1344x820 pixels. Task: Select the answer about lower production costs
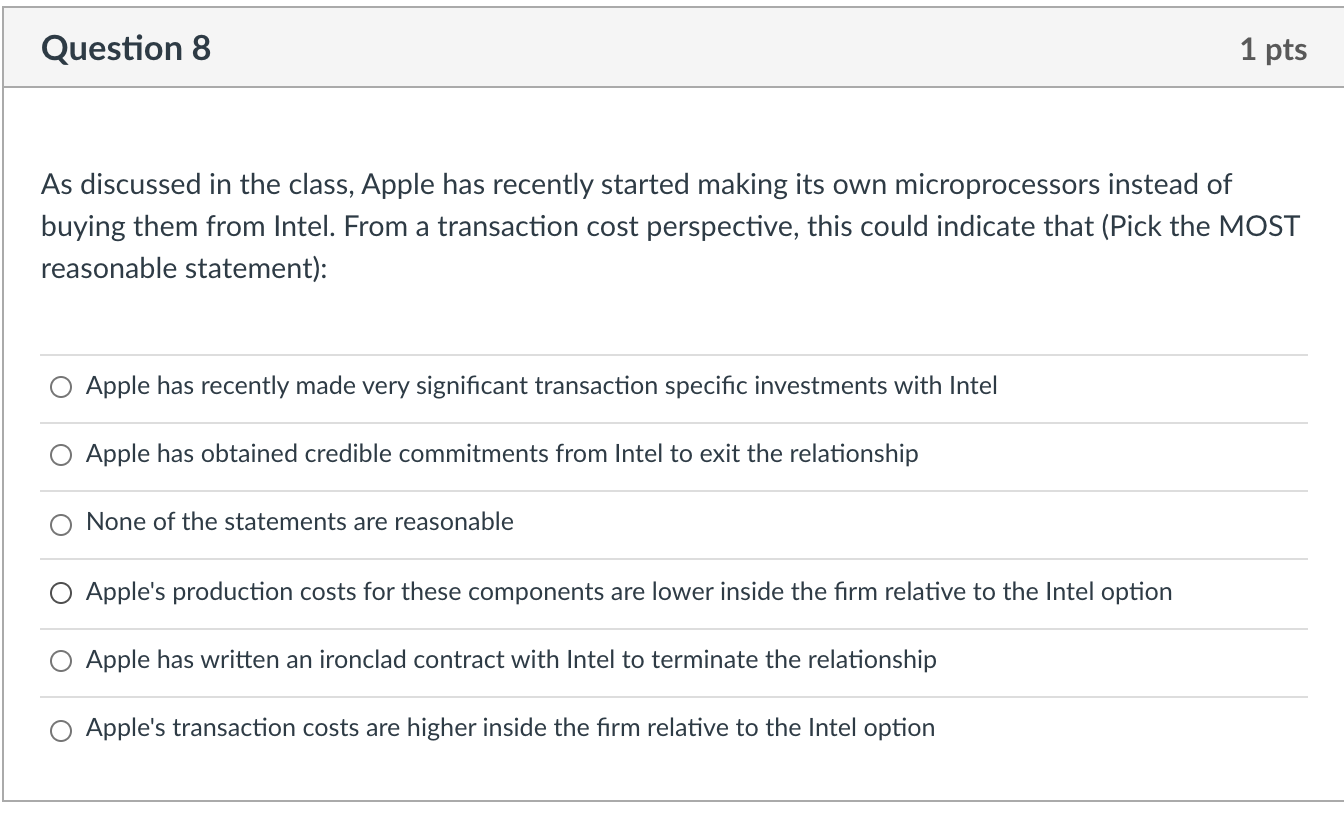click(628, 591)
